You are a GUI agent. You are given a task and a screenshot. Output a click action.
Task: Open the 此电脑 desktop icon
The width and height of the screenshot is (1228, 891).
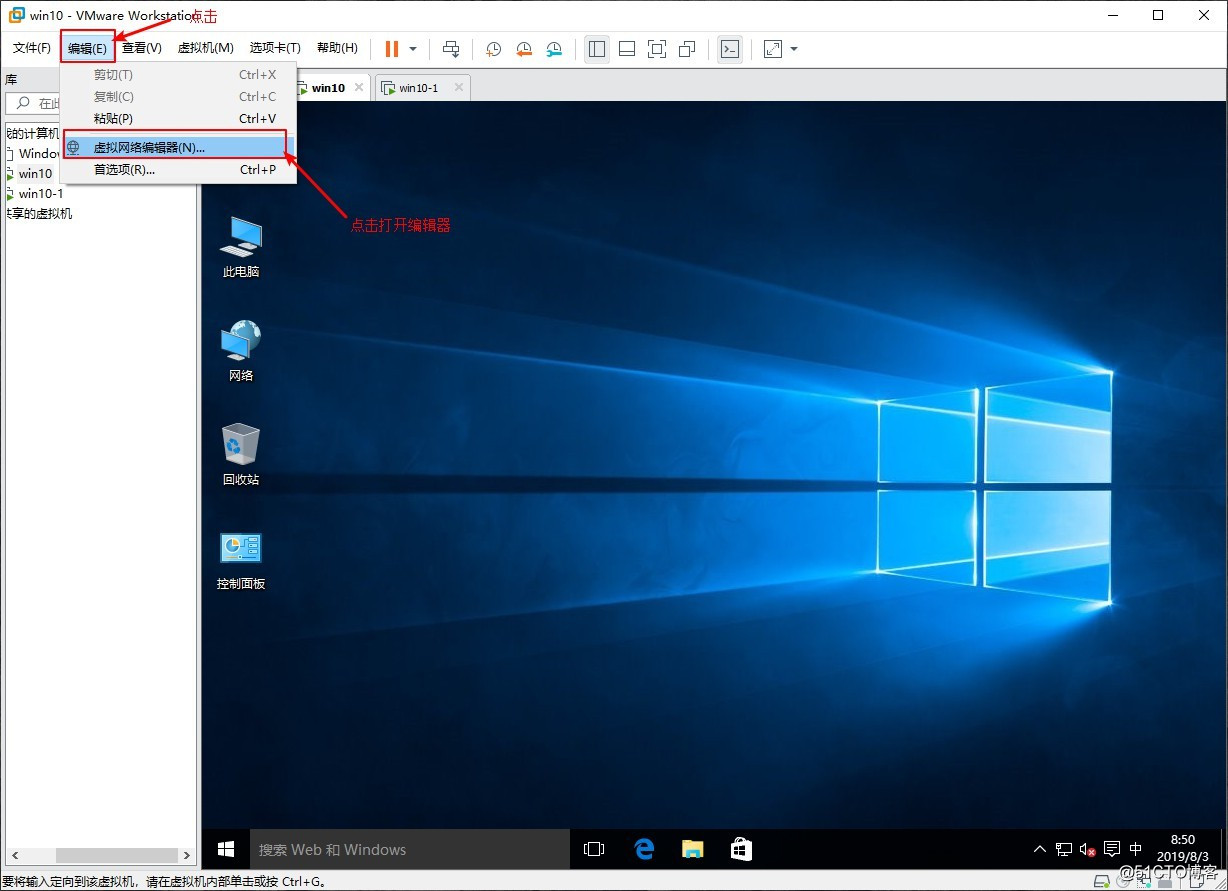241,247
